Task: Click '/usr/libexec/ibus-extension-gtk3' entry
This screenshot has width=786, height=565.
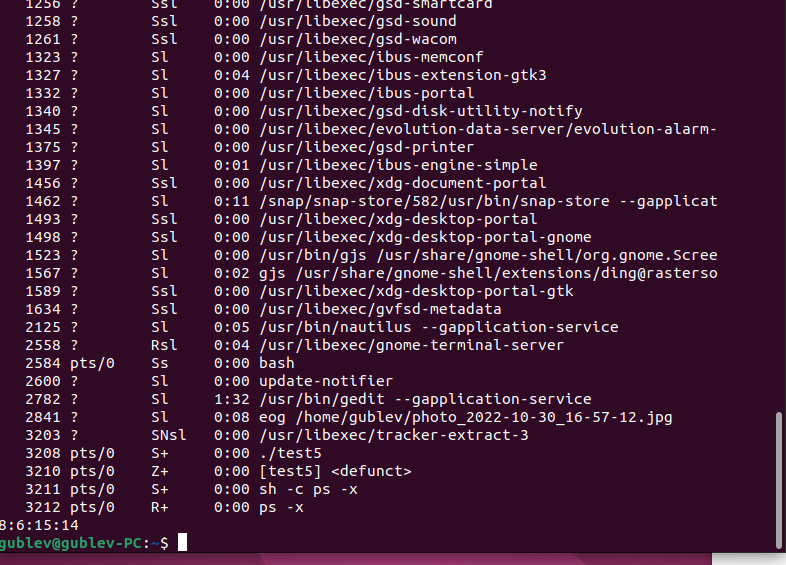Action: tap(403, 75)
